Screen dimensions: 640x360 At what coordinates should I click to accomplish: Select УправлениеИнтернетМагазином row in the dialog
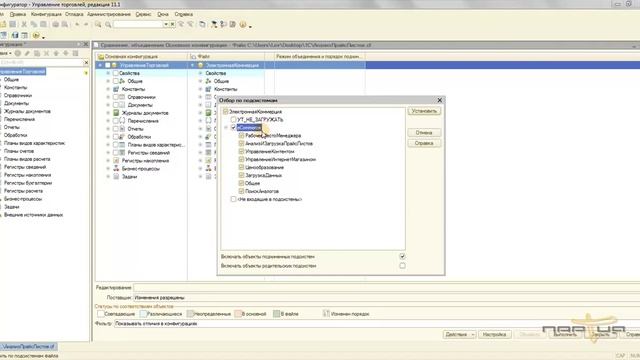coord(280,159)
